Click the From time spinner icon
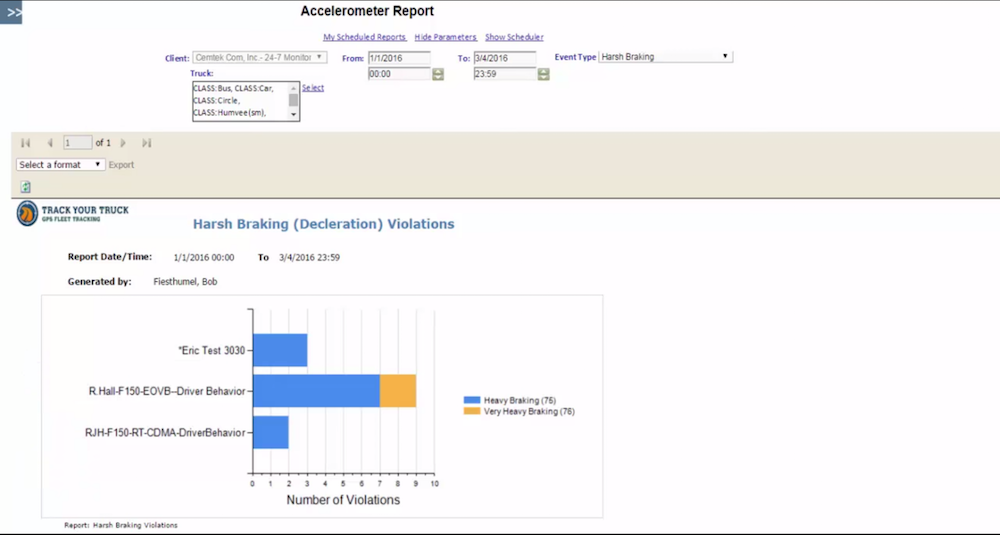1000x535 pixels. pos(438,74)
